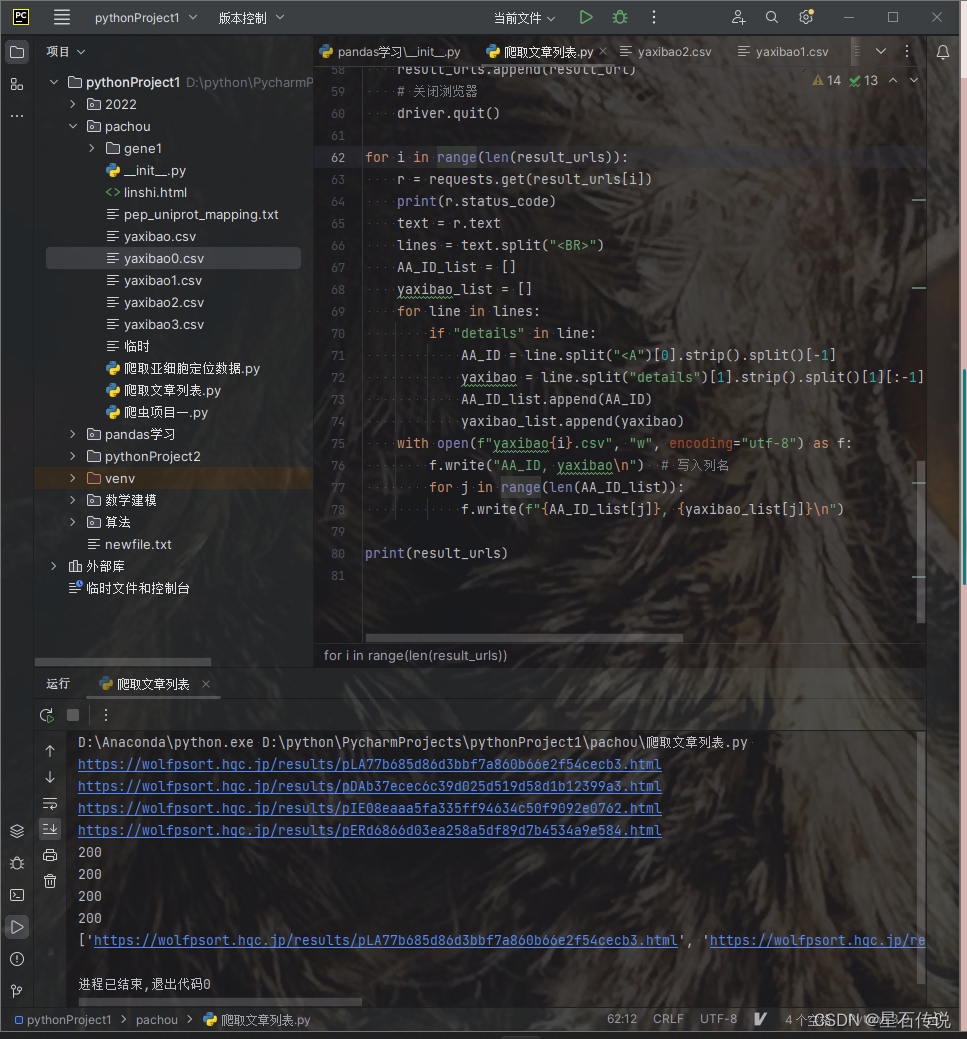Viewport: 967px width, 1039px height.
Task: Click CRLF line separator in status bar
Action: coord(668,1018)
